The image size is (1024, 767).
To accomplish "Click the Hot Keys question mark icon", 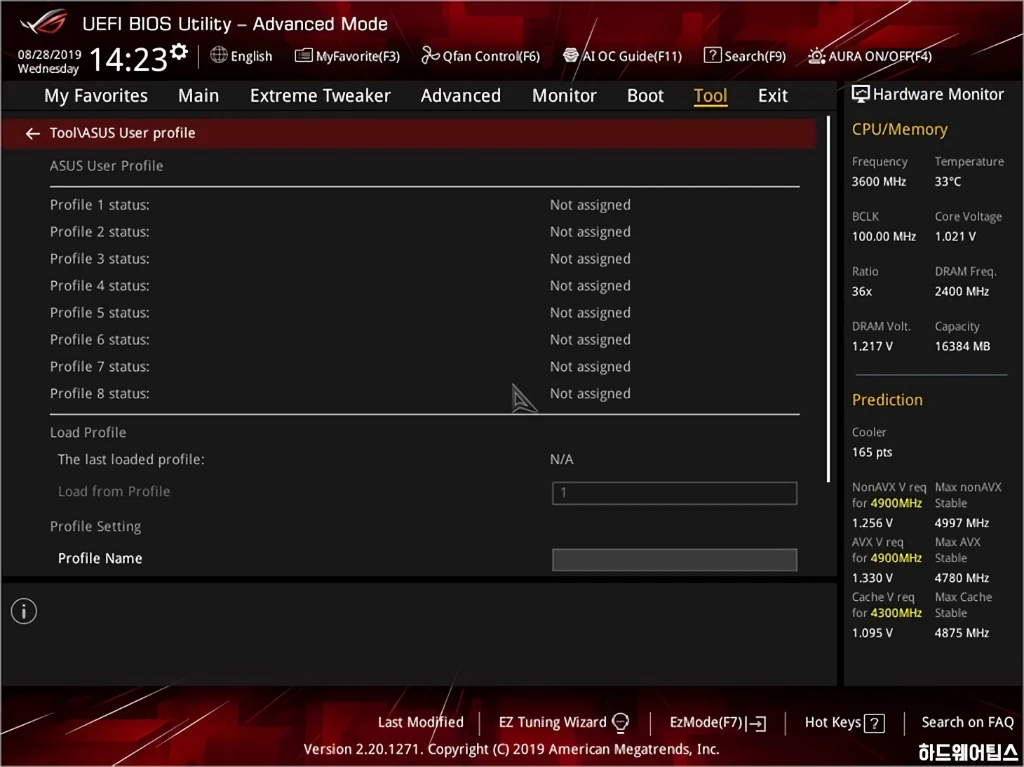I will coord(874,723).
